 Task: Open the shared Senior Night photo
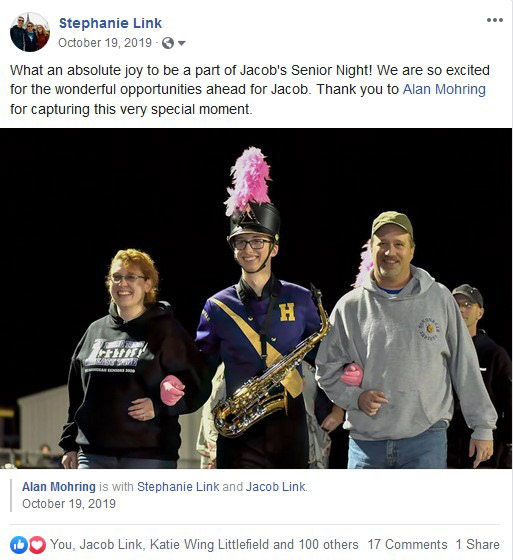pyautogui.click(x=256, y=298)
